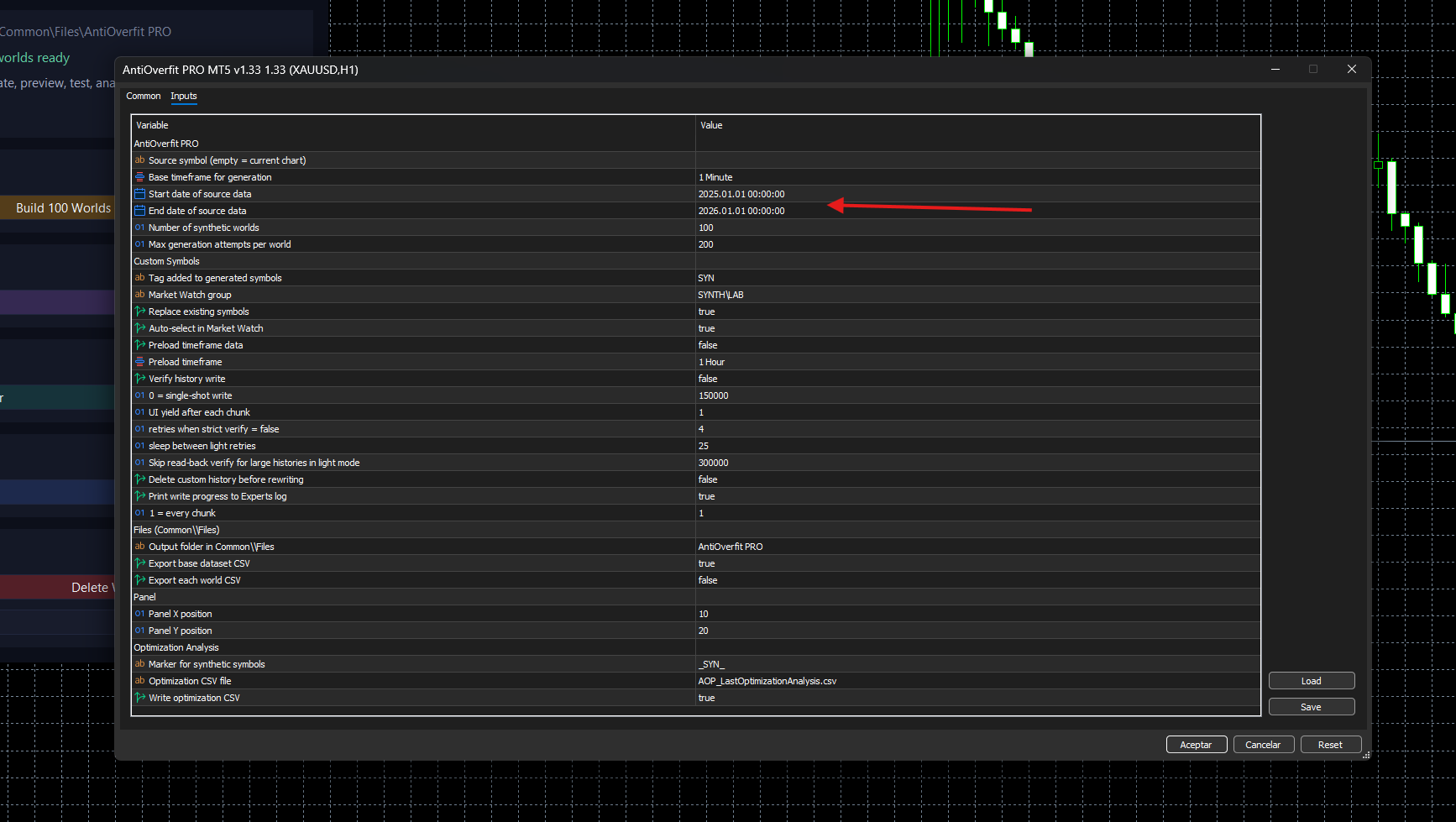Click the enum icon beside the Preload timeframe row
The height and width of the screenshot is (822, 1456).
(x=139, y=362)
